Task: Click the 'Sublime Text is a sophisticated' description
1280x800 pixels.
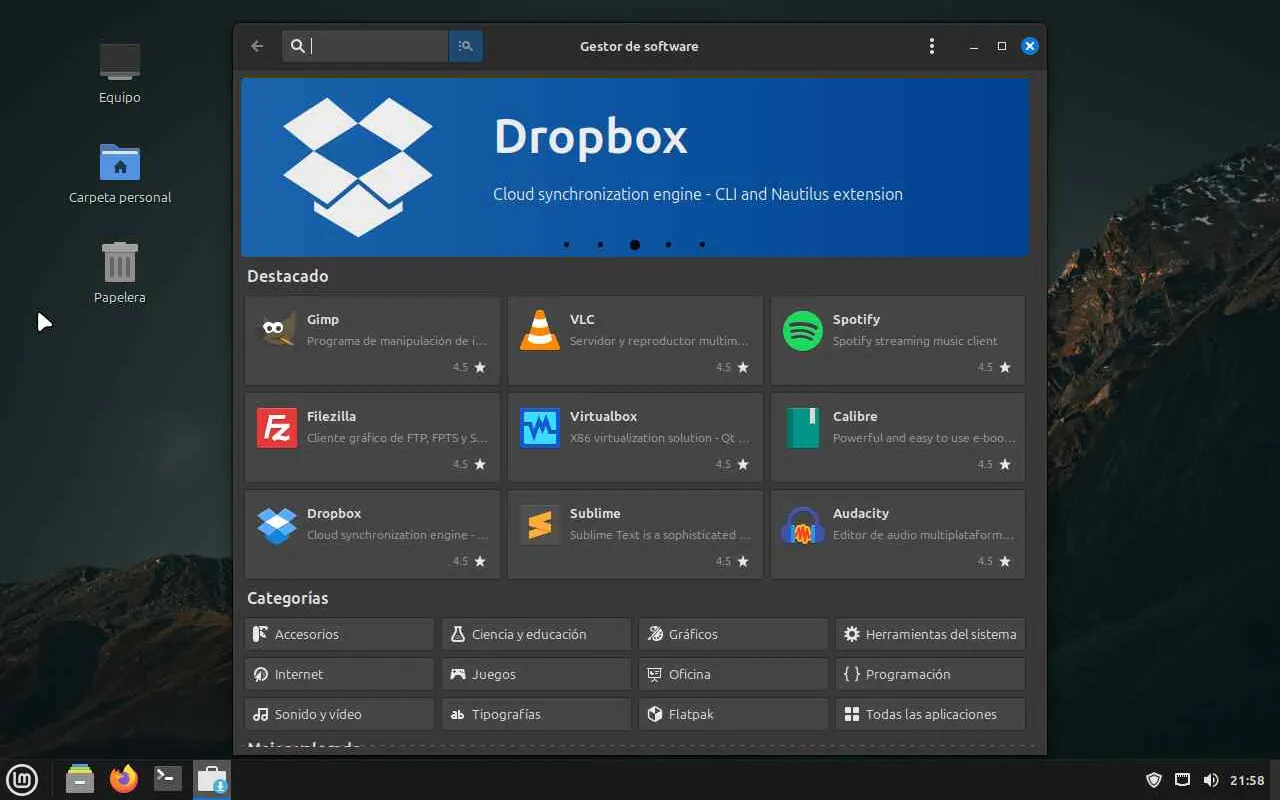Action: point(660,535)
